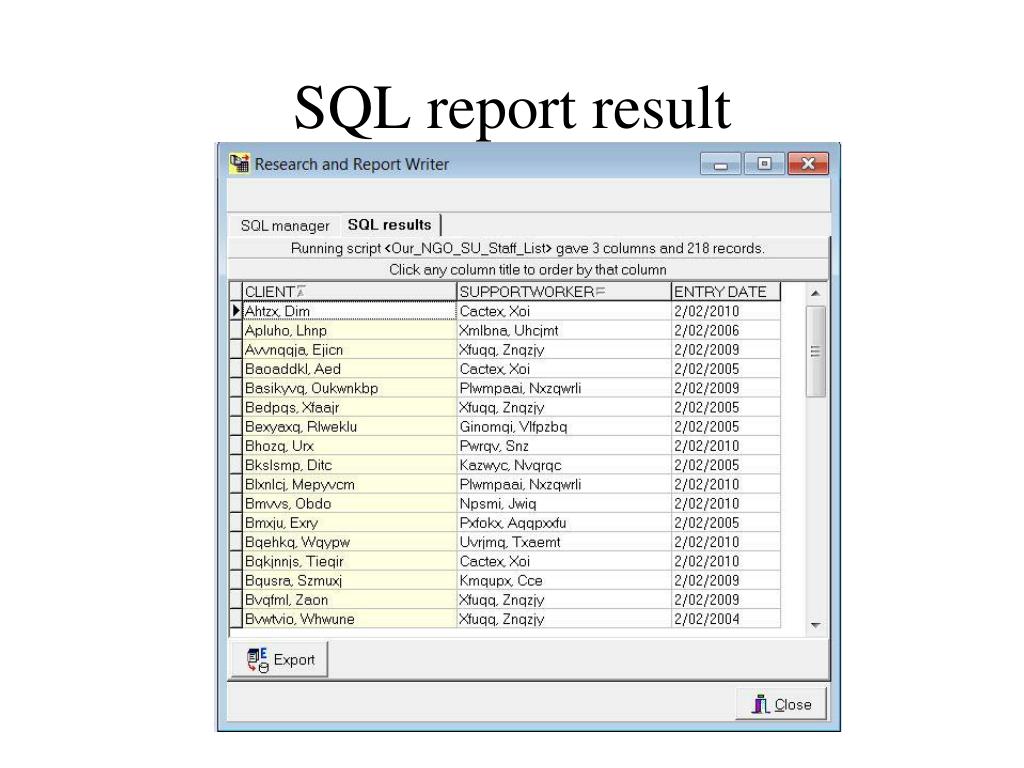Click support worker 'Xmlbna, Uhcjmt'
Viewport: 1024px width, 768px height.
click(x=563, y=330)
